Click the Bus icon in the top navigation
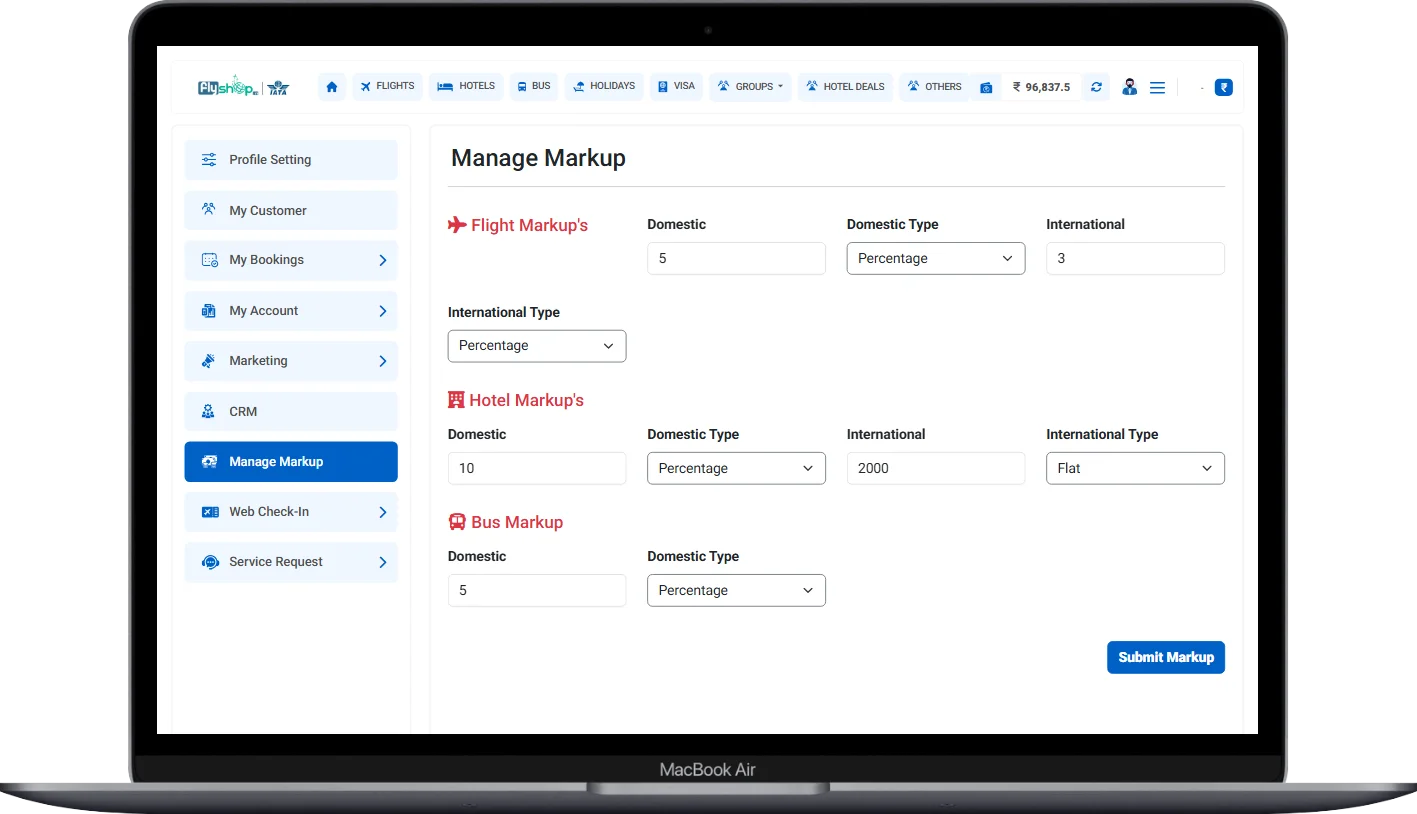 pos(520,87)
